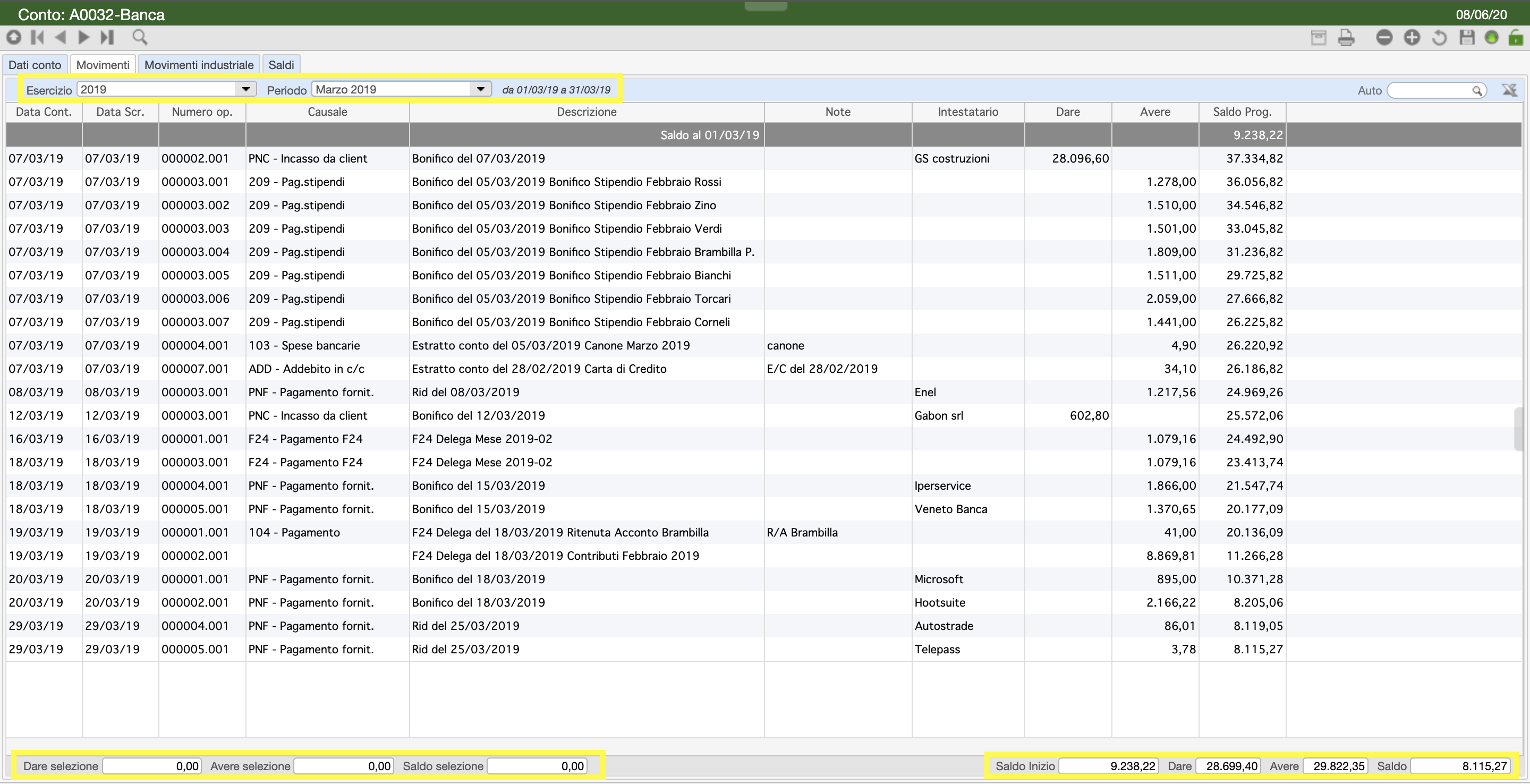
Task: Select row Stipendio Febbraio Torcari
Action: click(x=764, y=299)
